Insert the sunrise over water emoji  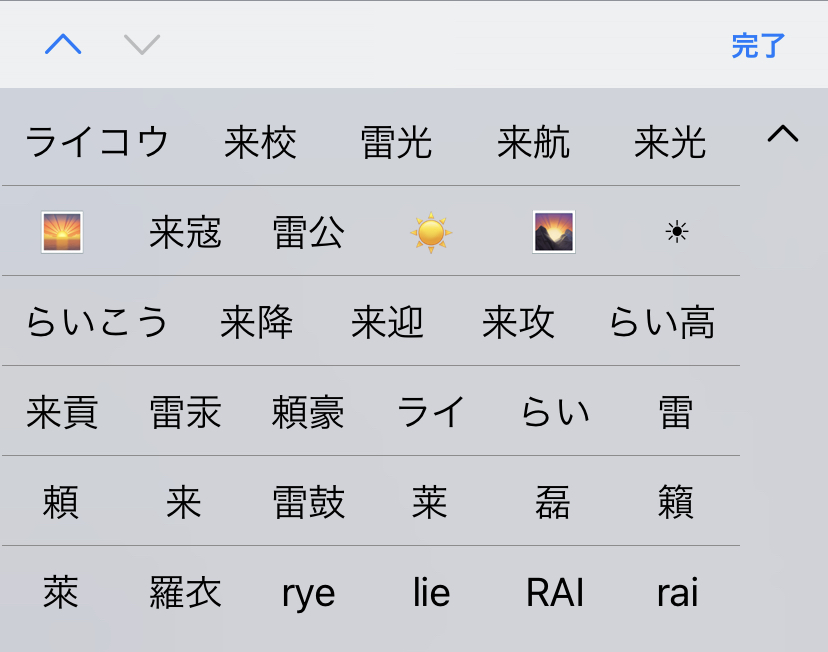(62, 233)
